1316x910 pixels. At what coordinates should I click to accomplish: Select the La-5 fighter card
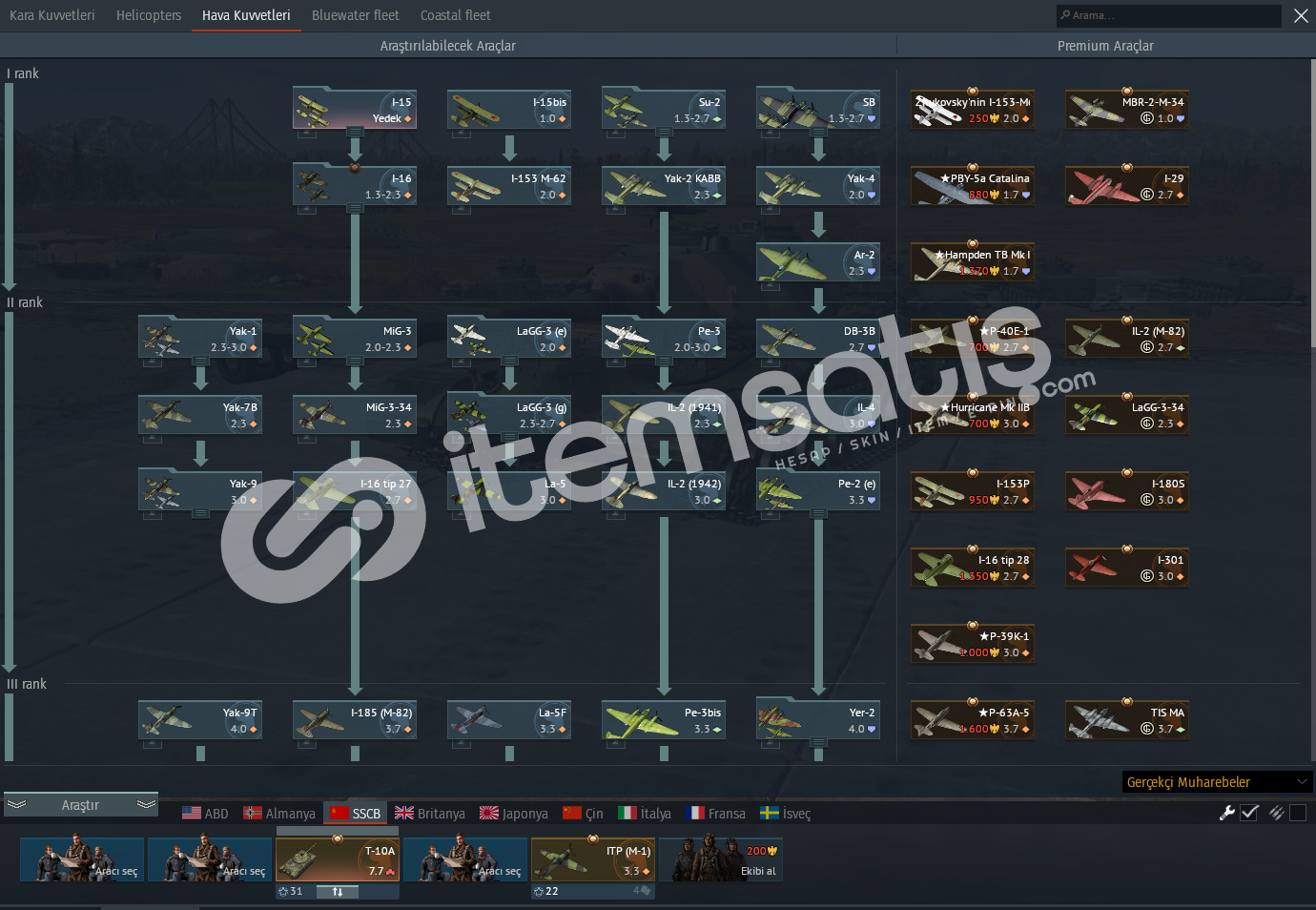[x=509, y=492]
